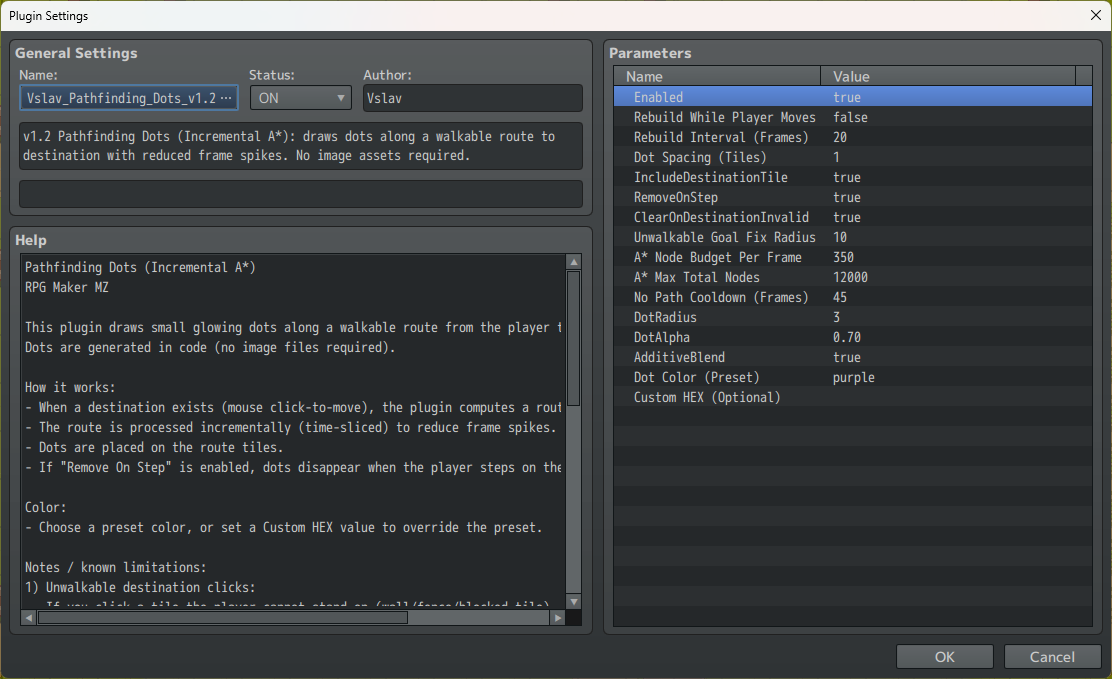Click the plugin description text box
Viewport: 1112px width, 679px height.
301,146
